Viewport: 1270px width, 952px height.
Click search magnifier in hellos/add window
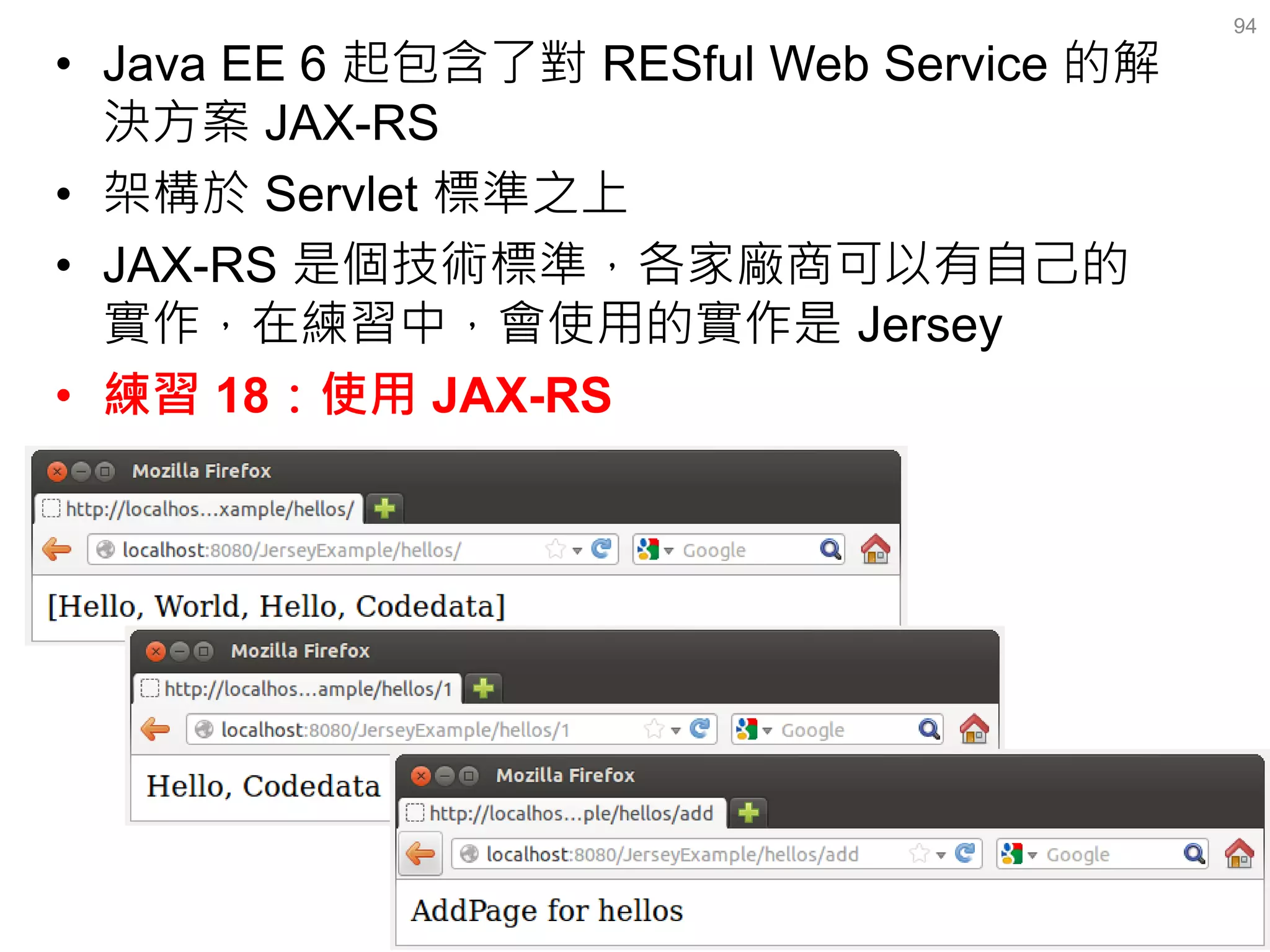pos(1194,853)
